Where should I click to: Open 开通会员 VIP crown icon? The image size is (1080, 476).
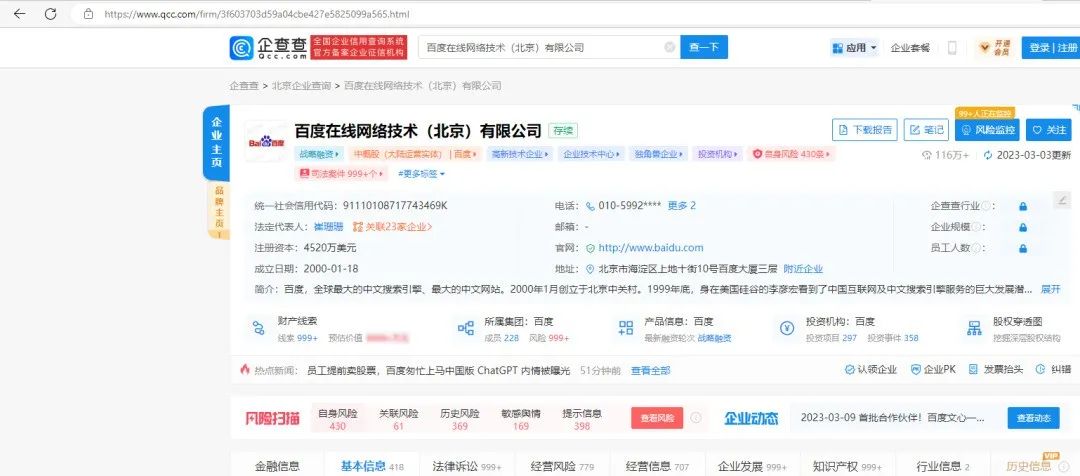click(x=995, y=48)
